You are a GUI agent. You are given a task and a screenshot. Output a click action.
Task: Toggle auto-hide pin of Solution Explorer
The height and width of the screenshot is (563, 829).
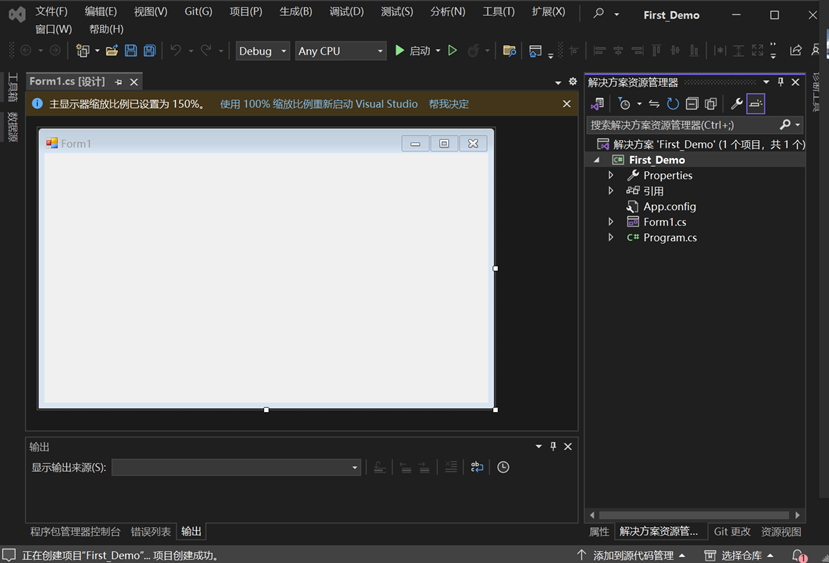point(780,82)
